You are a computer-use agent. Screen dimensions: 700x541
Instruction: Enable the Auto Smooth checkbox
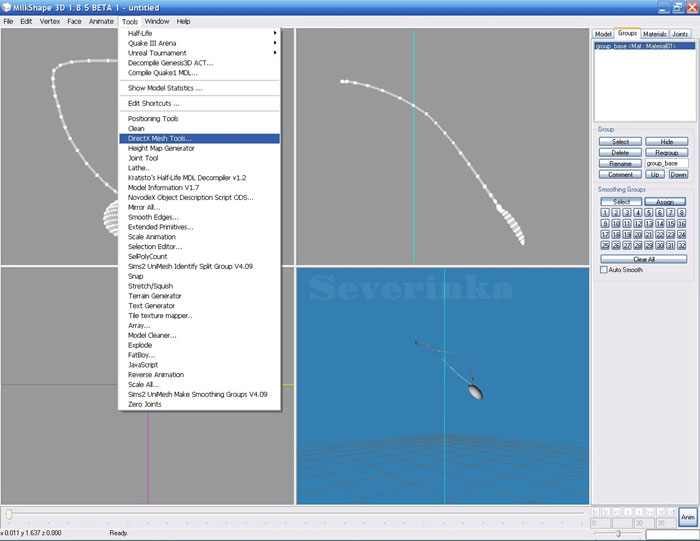tap(603, 270)
